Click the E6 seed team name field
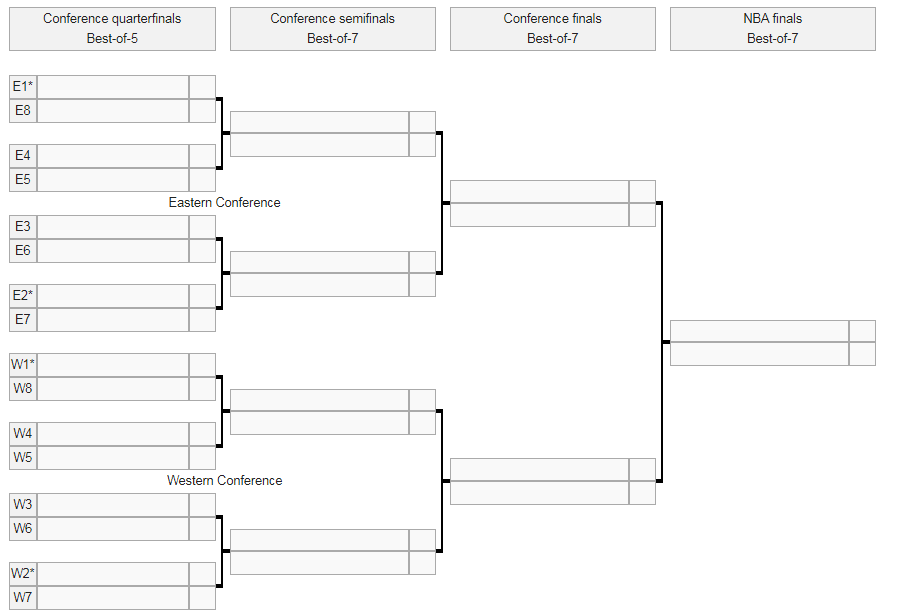This screenshot has height=615, width=897. 112,251
